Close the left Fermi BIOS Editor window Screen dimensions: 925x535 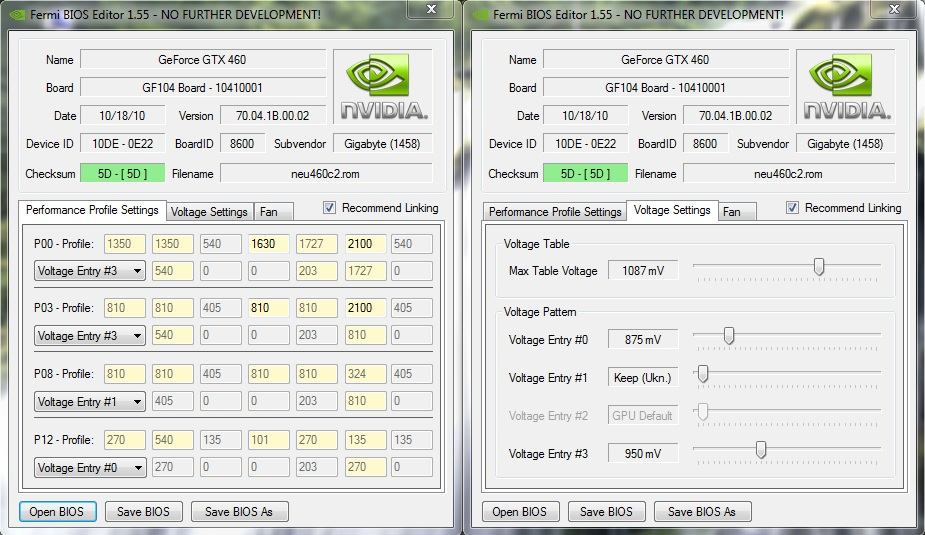pyautogui.click(x=431, y=9)
